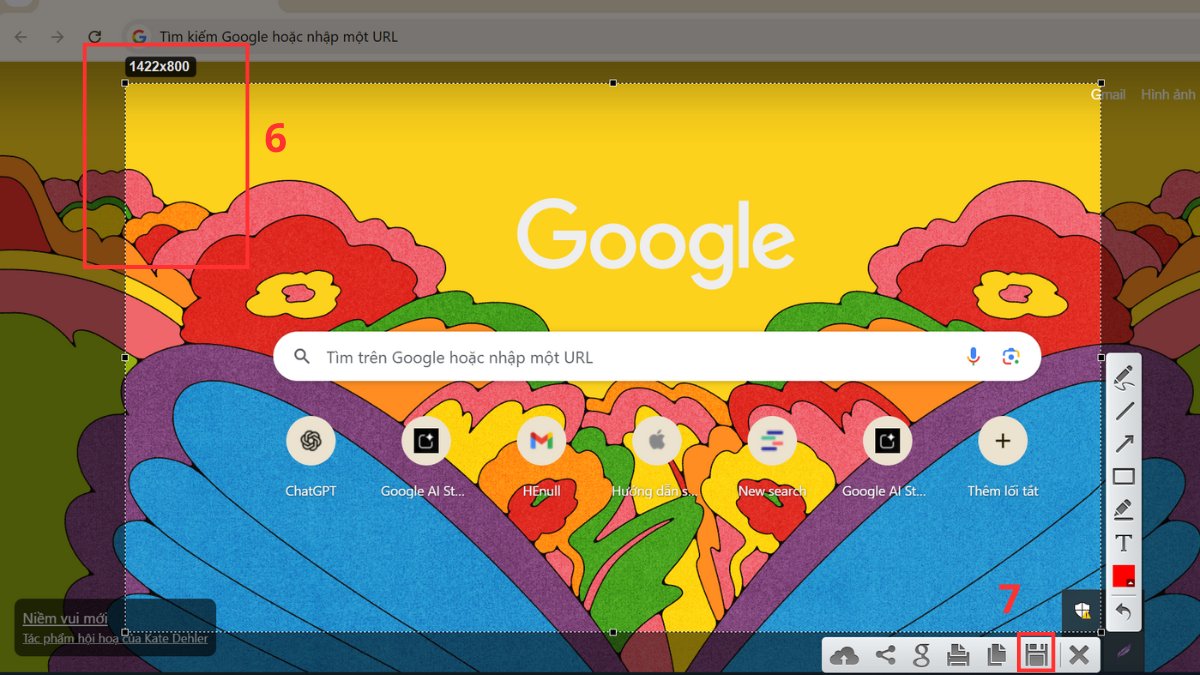Click the magnifier icon in search box

[x=302, y=357]
